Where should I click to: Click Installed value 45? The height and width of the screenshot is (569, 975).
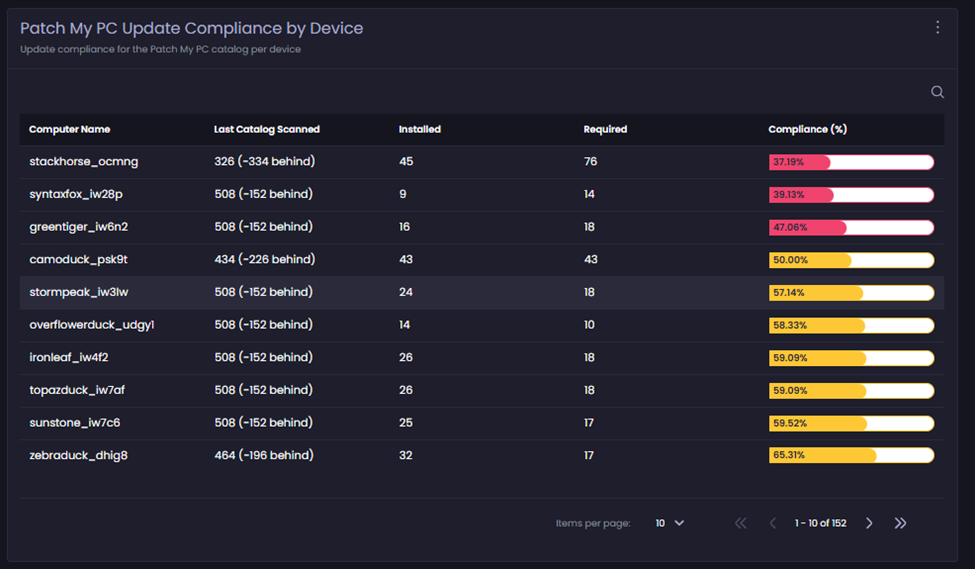click(406, 162)
